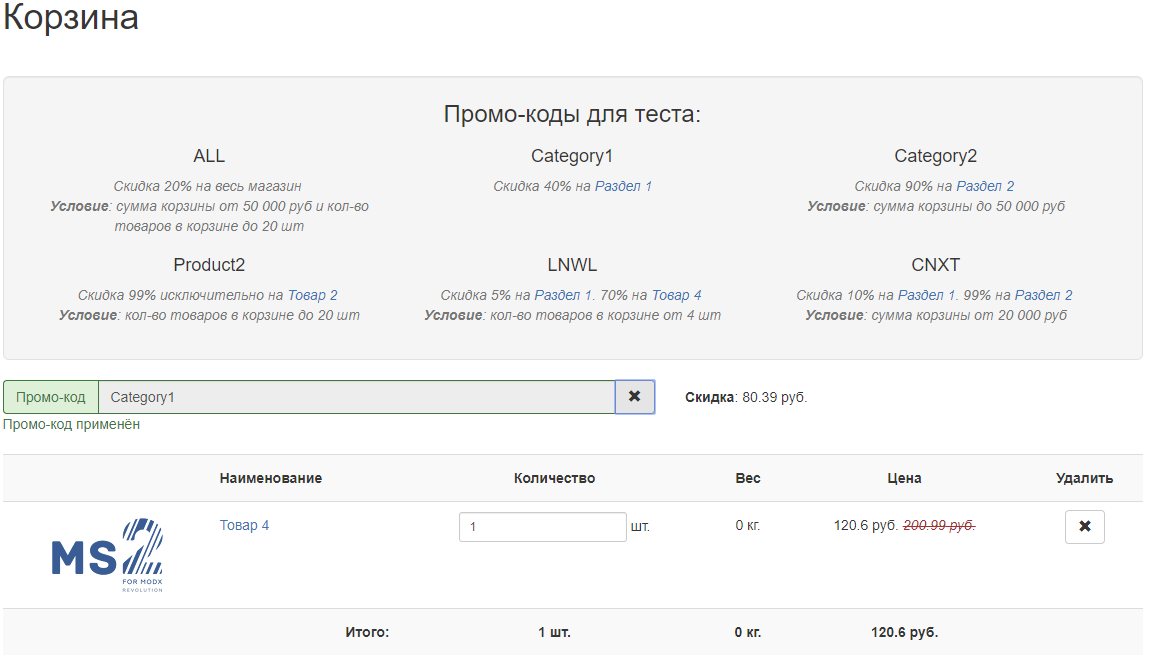Click the green Промо-код label
Image resolution: width=1151 pixels, height=656 pixels.
(51, 397)
